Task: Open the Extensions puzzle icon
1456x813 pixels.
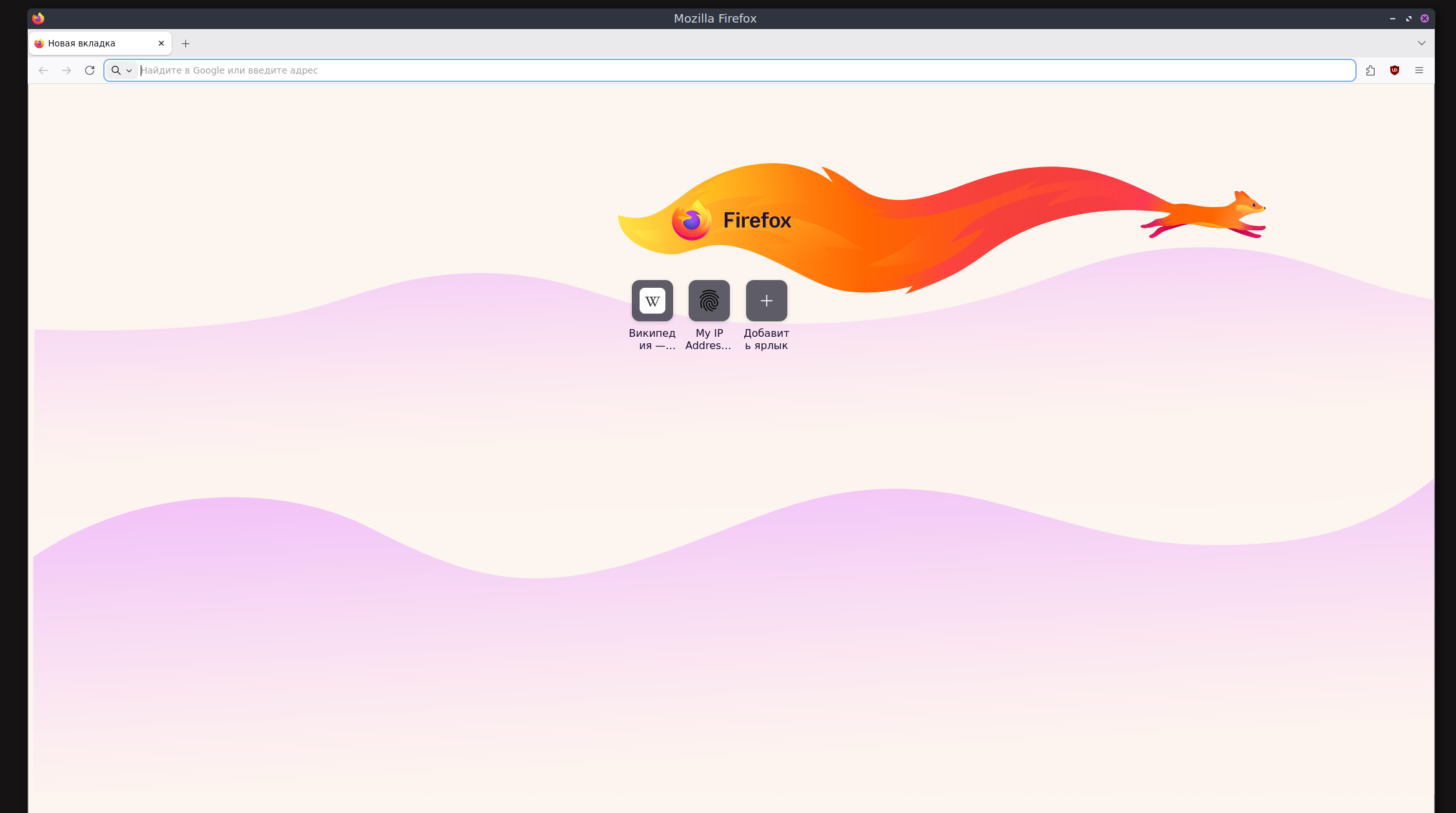Action: pos(1370,70)
